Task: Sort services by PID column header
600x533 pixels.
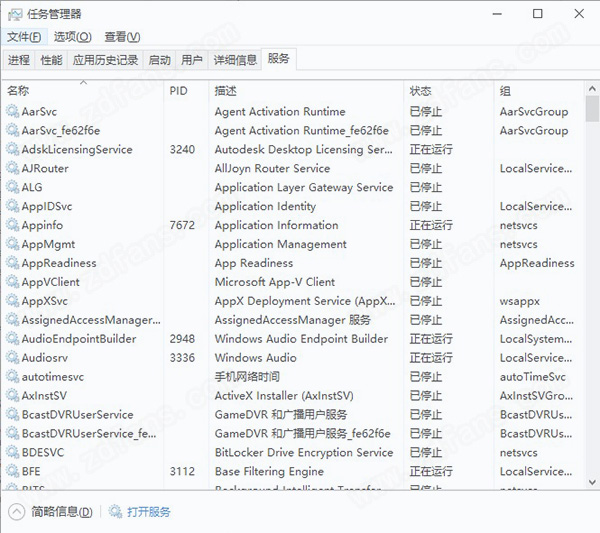Action: (x=186, y=91)
